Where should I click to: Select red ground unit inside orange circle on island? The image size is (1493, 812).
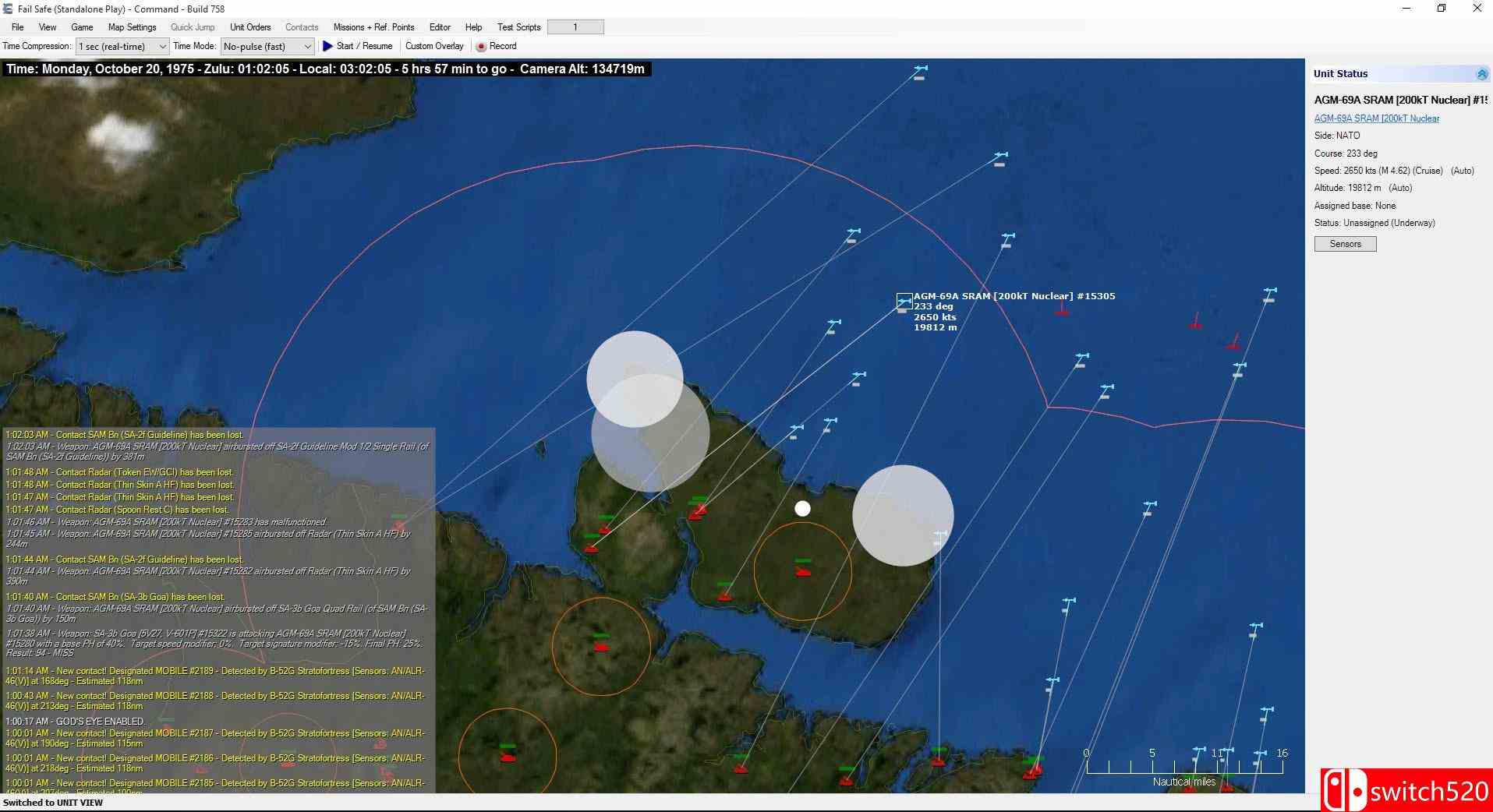802,570
